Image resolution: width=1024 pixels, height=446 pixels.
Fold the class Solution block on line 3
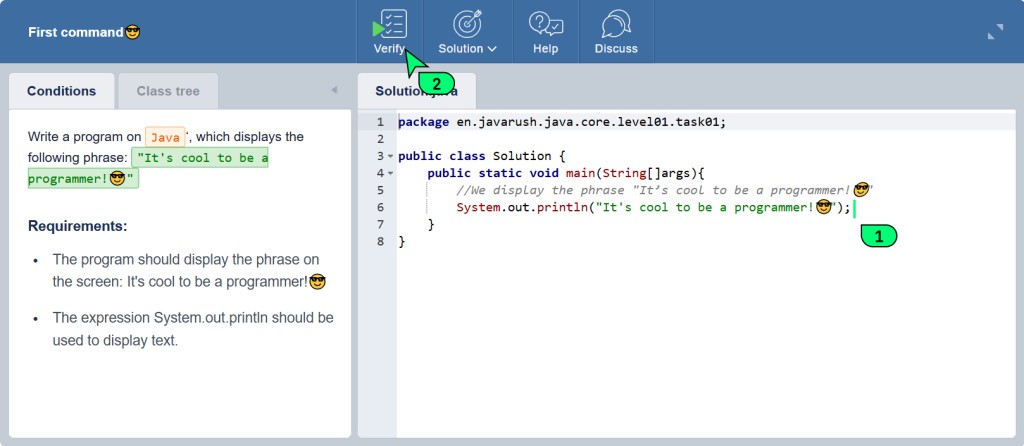pos(390,157)
